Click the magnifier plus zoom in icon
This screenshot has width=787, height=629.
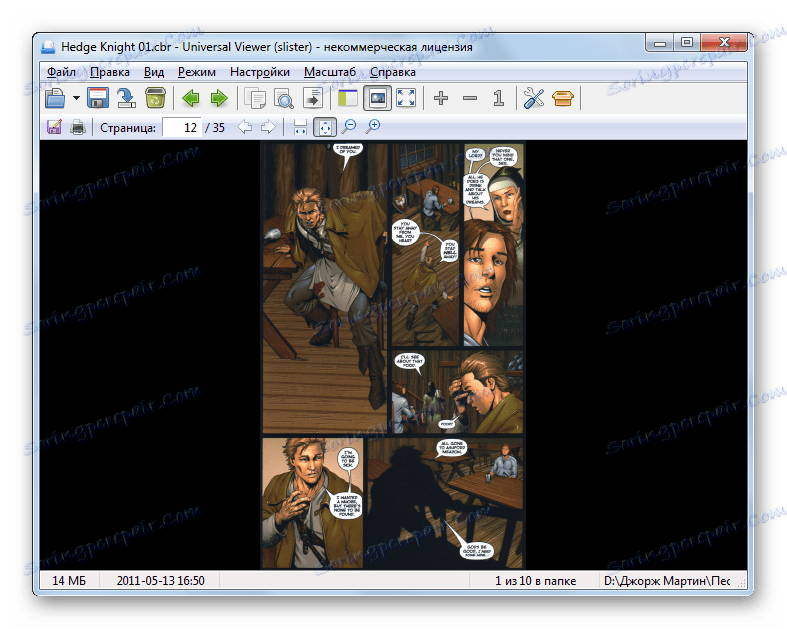click(372, 127)
